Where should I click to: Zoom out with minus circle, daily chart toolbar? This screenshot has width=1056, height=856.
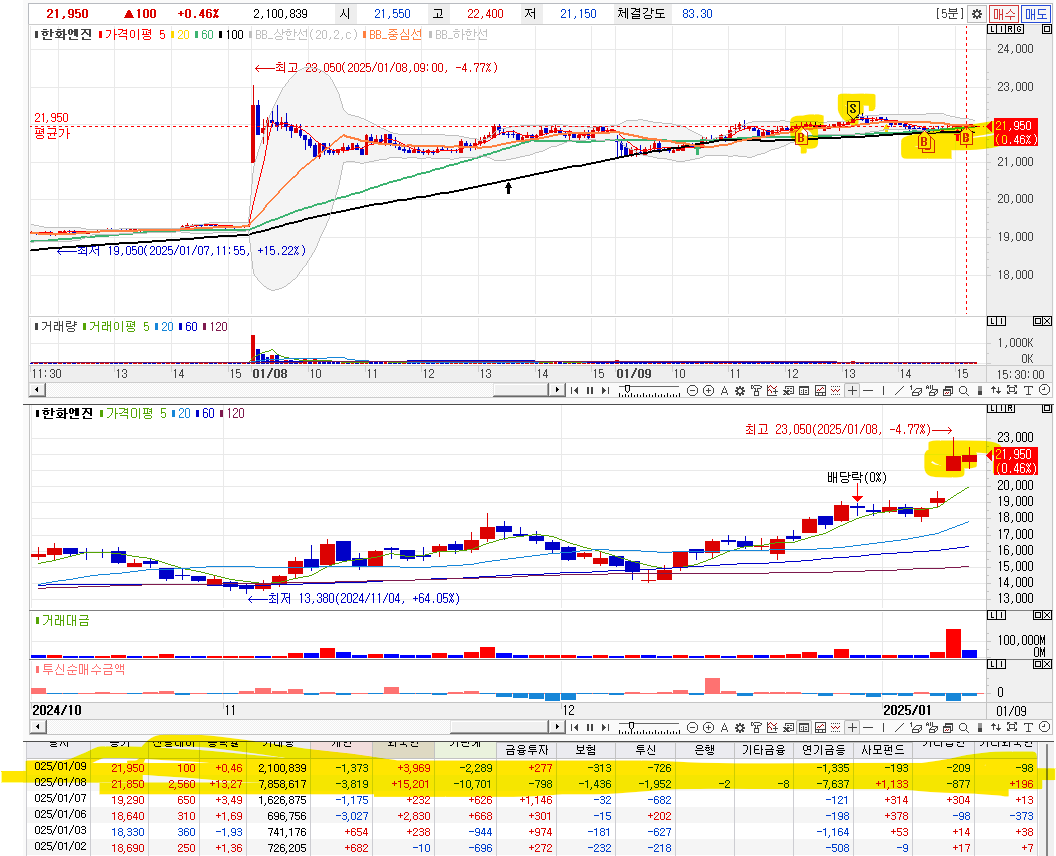[x=692, y=727]
